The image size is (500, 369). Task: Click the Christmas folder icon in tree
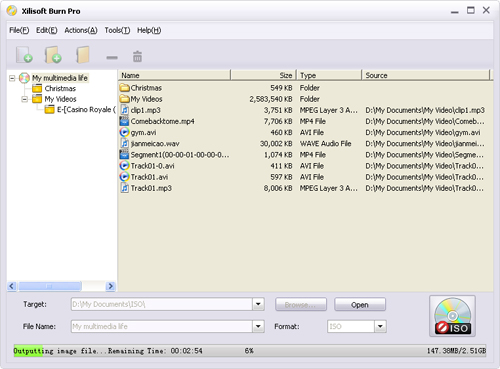(x=37, y=88)
